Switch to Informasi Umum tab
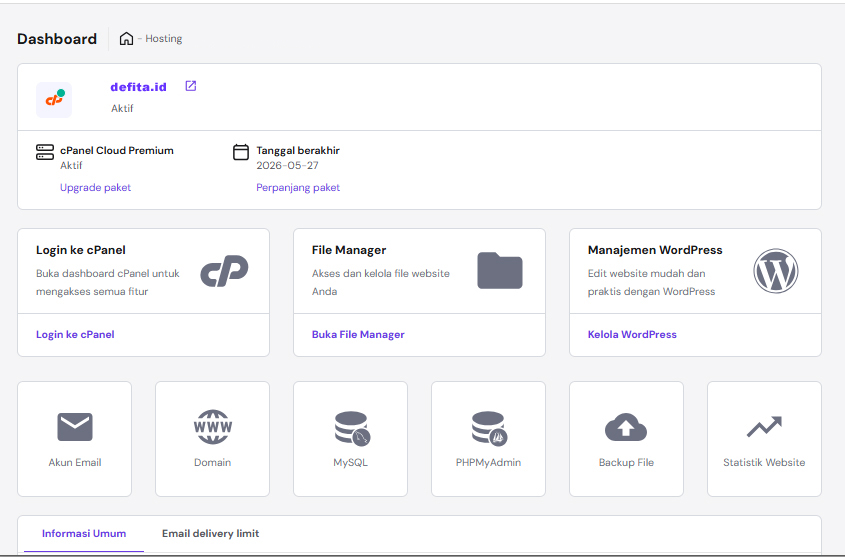This screenshot has width=845, height=557. (x=84, y=533)
